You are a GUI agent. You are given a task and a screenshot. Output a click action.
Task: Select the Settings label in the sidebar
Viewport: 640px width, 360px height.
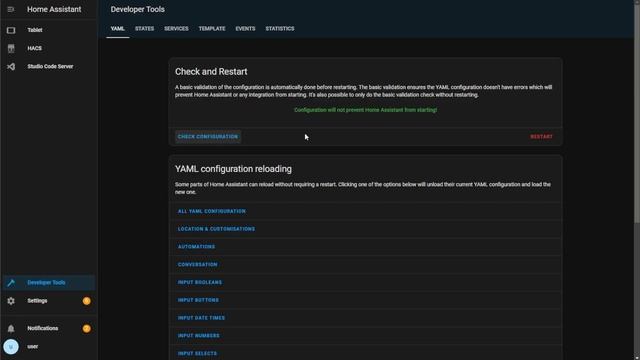point(37,301)
